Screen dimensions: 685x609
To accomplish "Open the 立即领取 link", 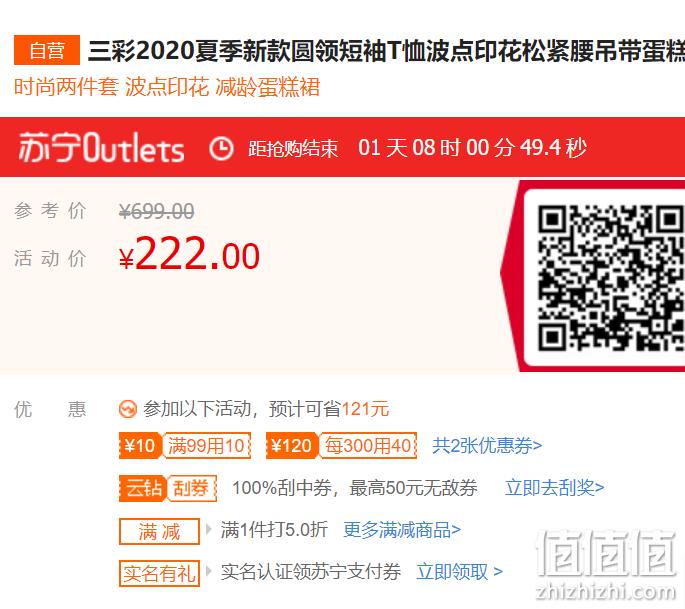I will 460,571.
